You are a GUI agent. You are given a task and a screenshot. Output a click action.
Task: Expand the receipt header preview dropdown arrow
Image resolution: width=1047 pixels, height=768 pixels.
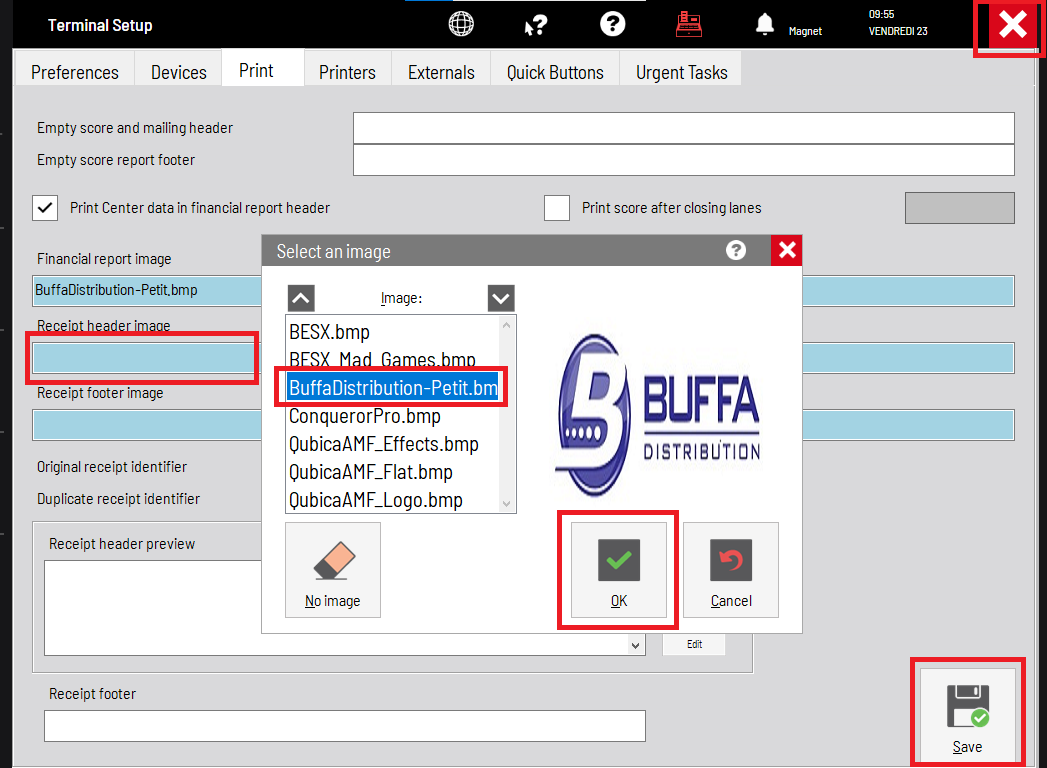[635, 645]
